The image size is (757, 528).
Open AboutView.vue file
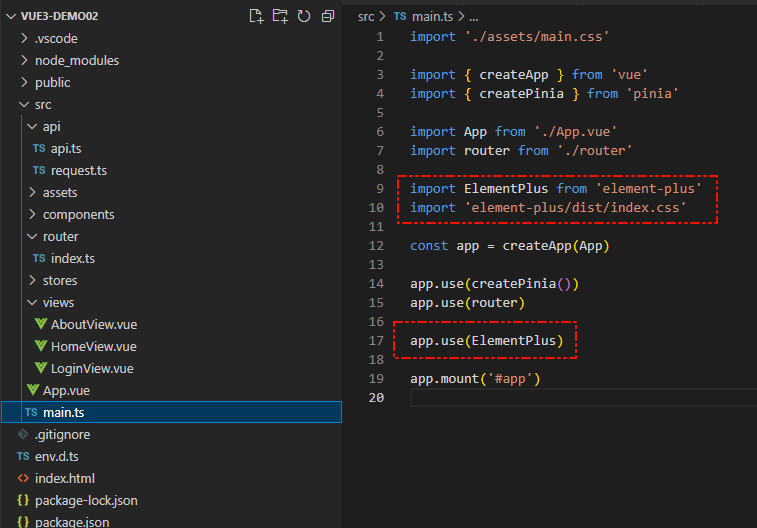94,324
